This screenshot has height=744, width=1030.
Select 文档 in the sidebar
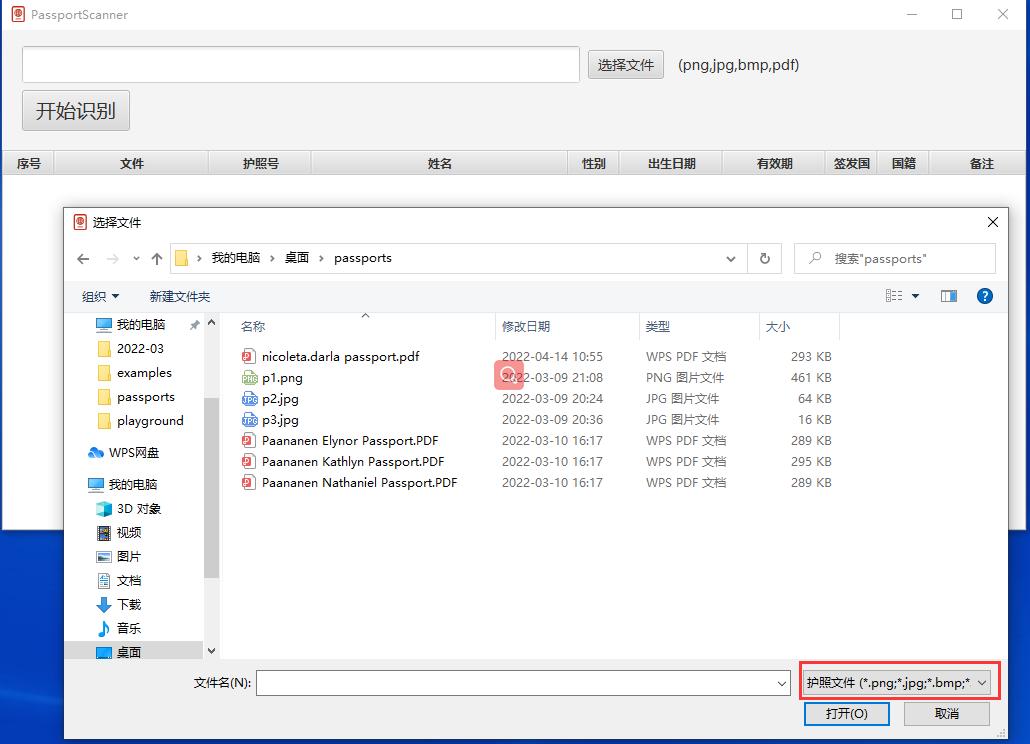129,580
